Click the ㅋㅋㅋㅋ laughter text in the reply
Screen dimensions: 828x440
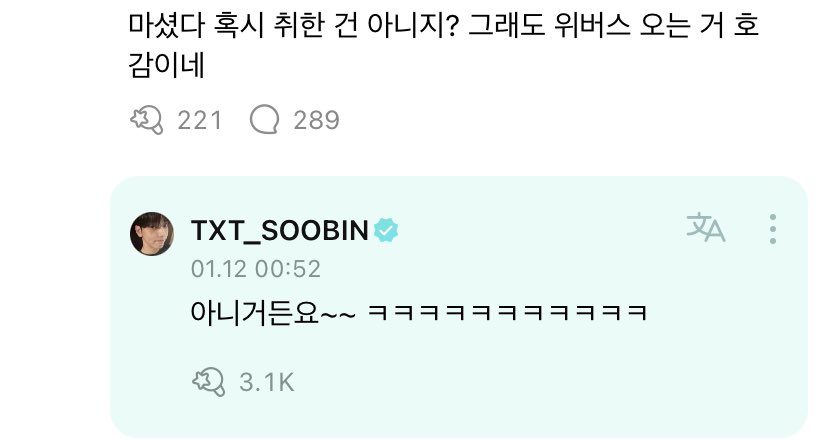coord(506,313)
